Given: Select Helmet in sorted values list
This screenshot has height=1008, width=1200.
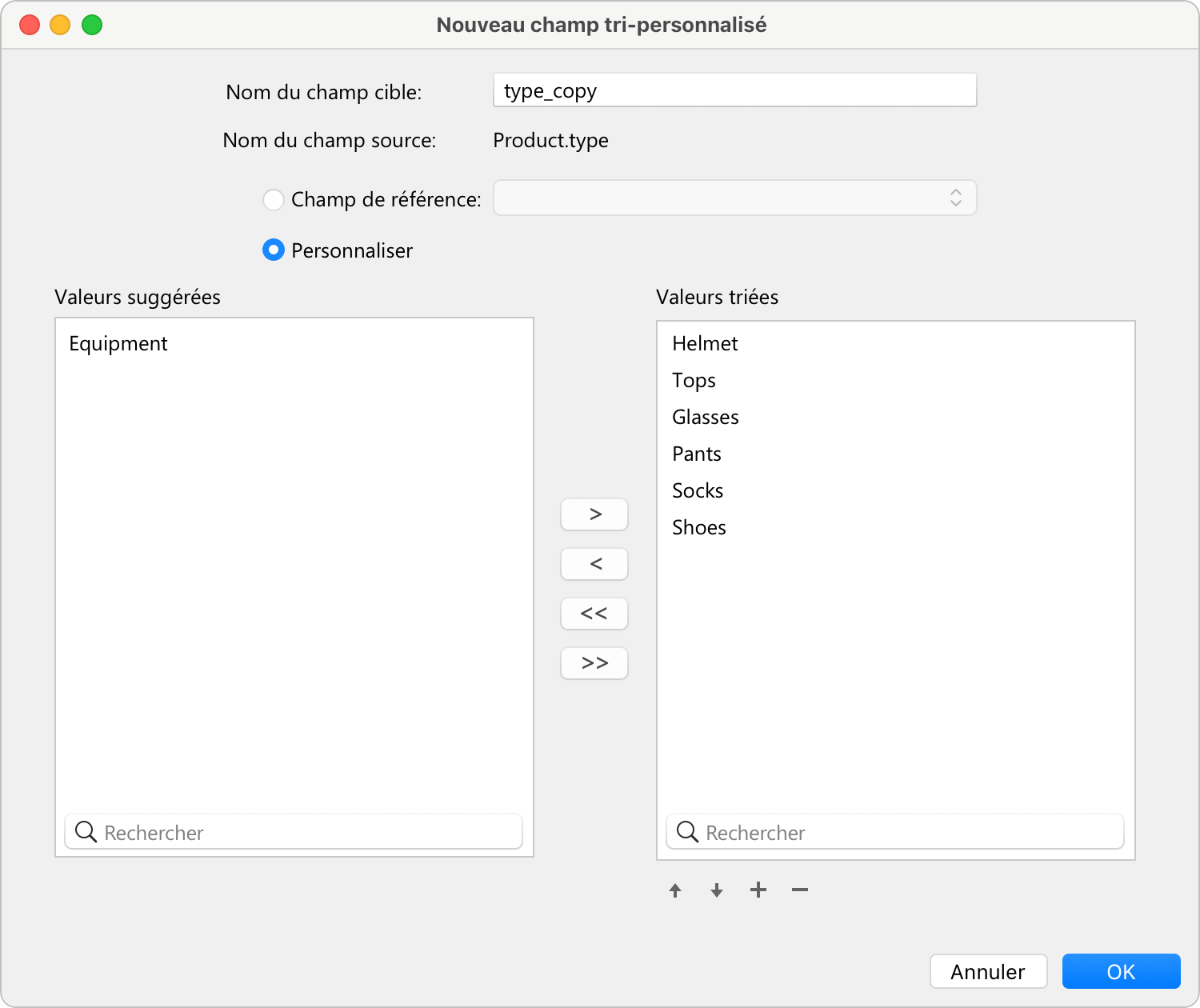Looking at the screenshot, I should [705, 344].
